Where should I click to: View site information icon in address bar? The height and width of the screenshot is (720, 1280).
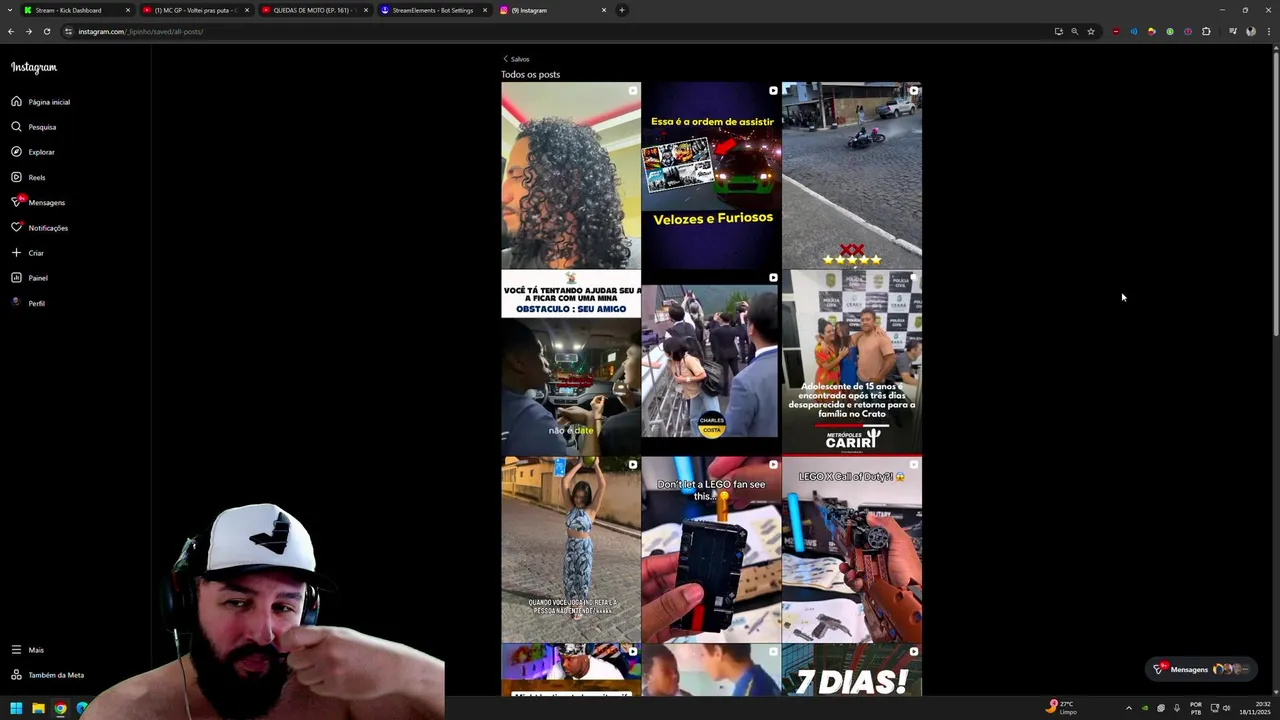point(69,31)
